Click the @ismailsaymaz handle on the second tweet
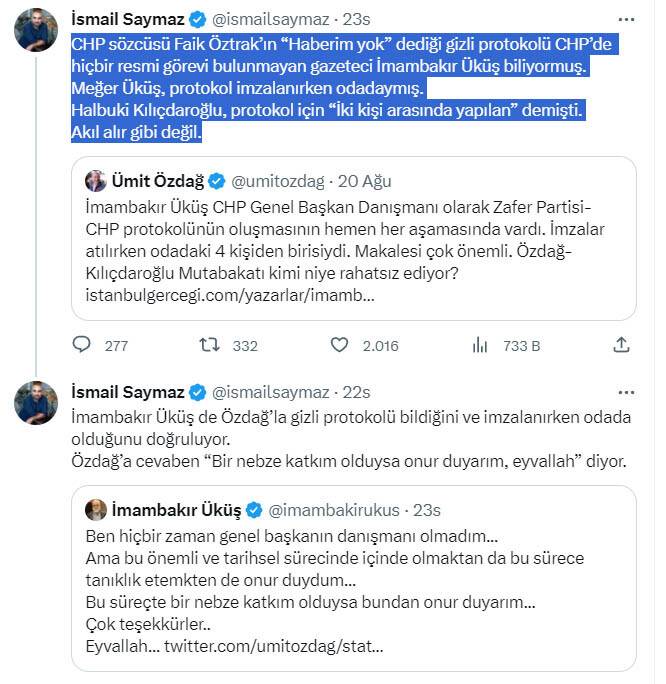Image resolution: width=666 pixels, height=684 pixels. click(271, 391)
